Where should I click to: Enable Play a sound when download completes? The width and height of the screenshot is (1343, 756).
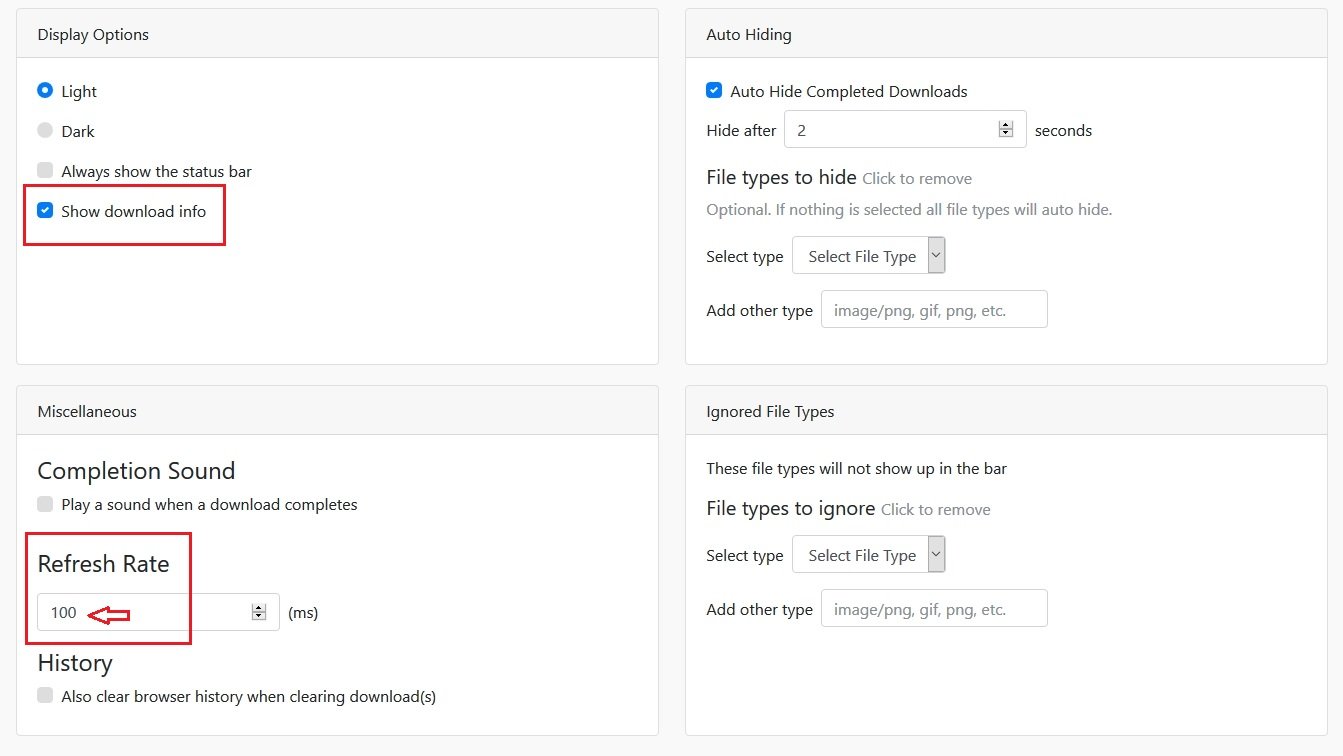click(x=45, y=504)
